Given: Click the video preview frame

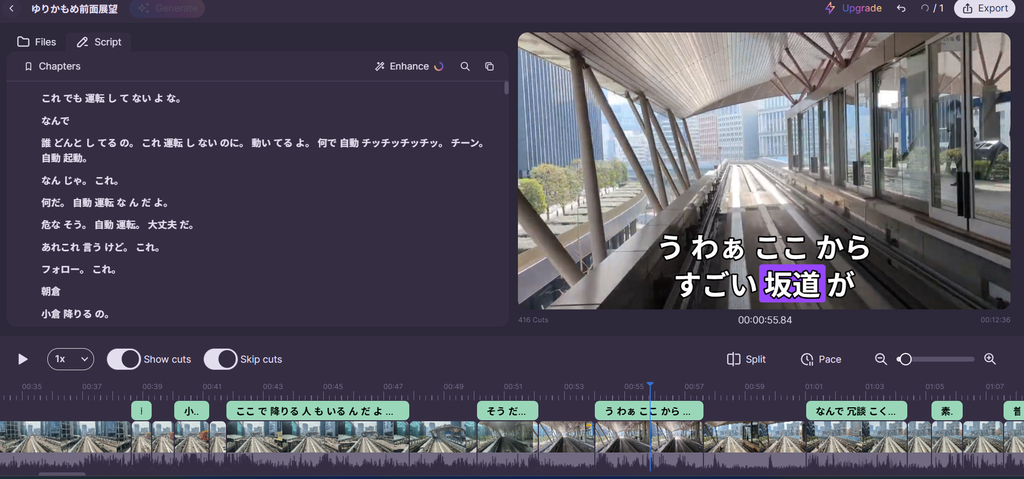Looking at the screenshot, I should click(763, 171).
